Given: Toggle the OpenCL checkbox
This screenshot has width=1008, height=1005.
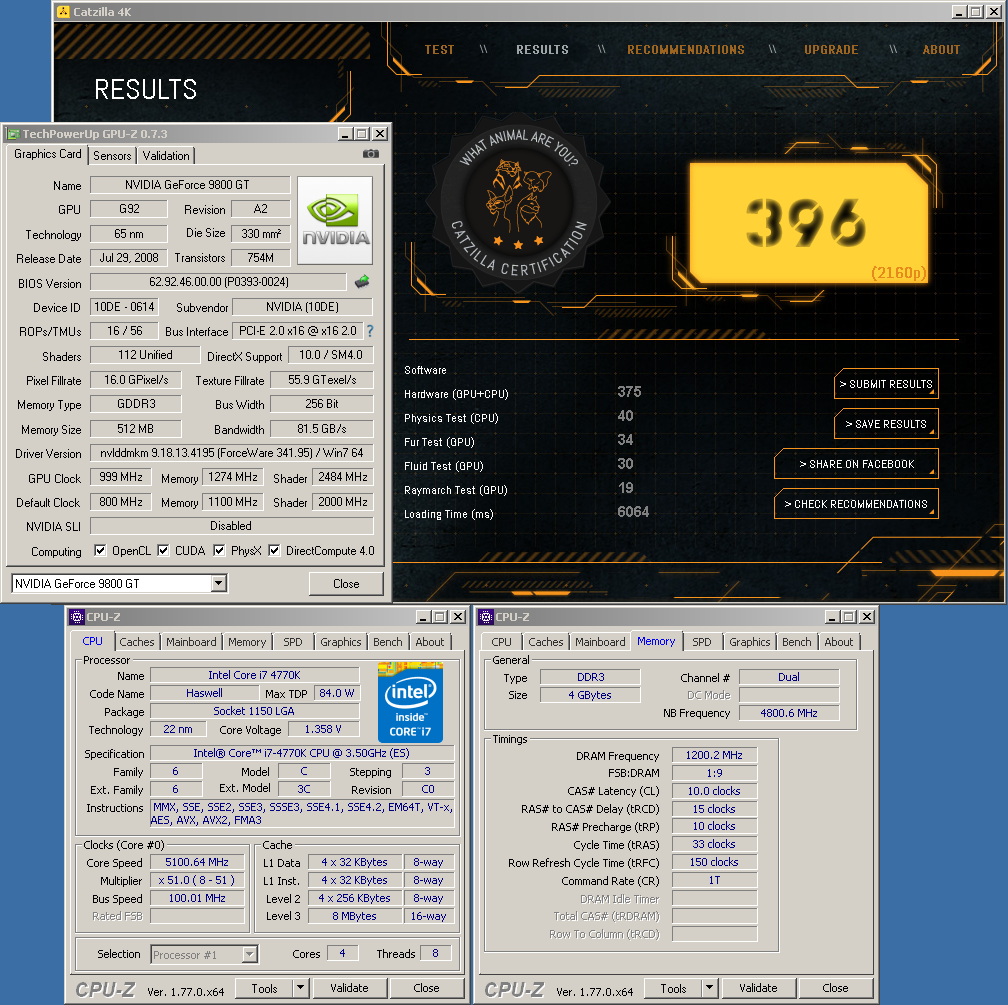Looking at the screenshot, I should pos(100,550).
